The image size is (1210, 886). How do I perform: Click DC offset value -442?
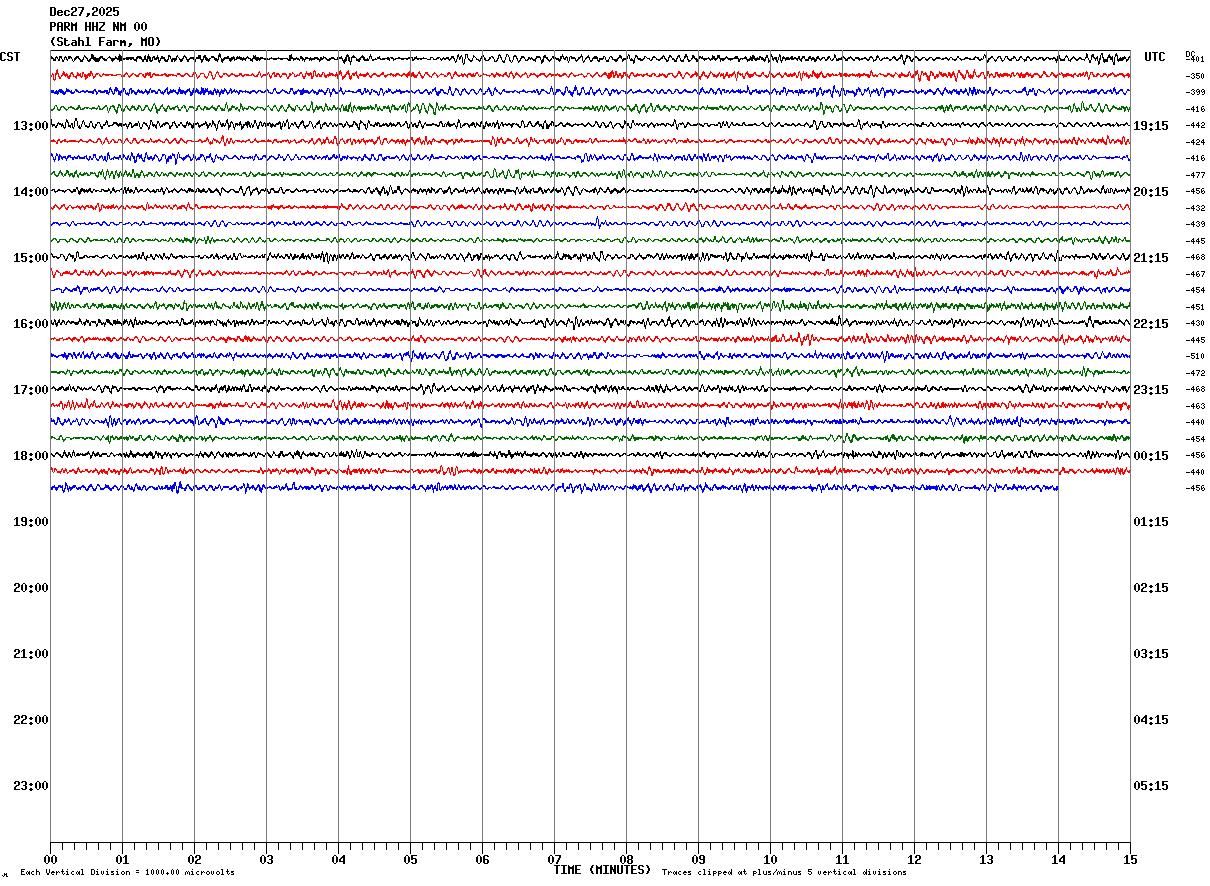pos(1195,125)
